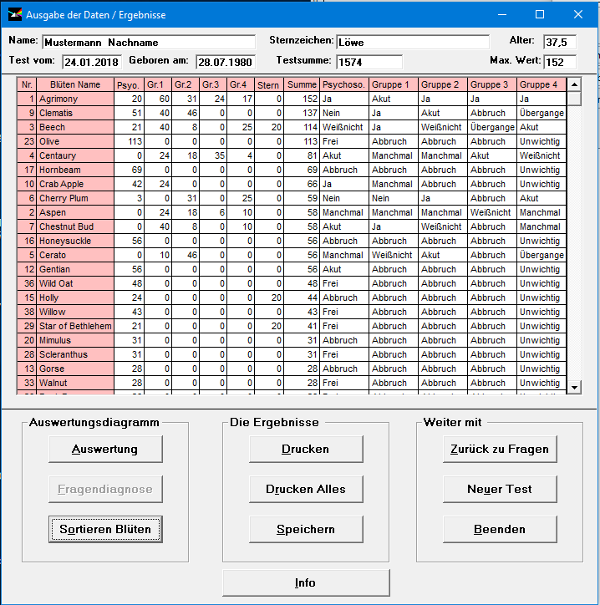Image resolution: width=600 pixels, height=605 pixels.
Task: Click the Summe column header
Action: 301,85
